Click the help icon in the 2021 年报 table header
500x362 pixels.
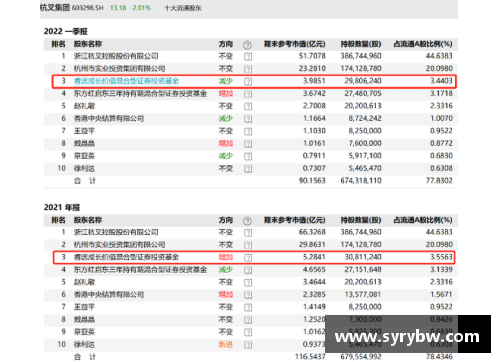point(247,221)
